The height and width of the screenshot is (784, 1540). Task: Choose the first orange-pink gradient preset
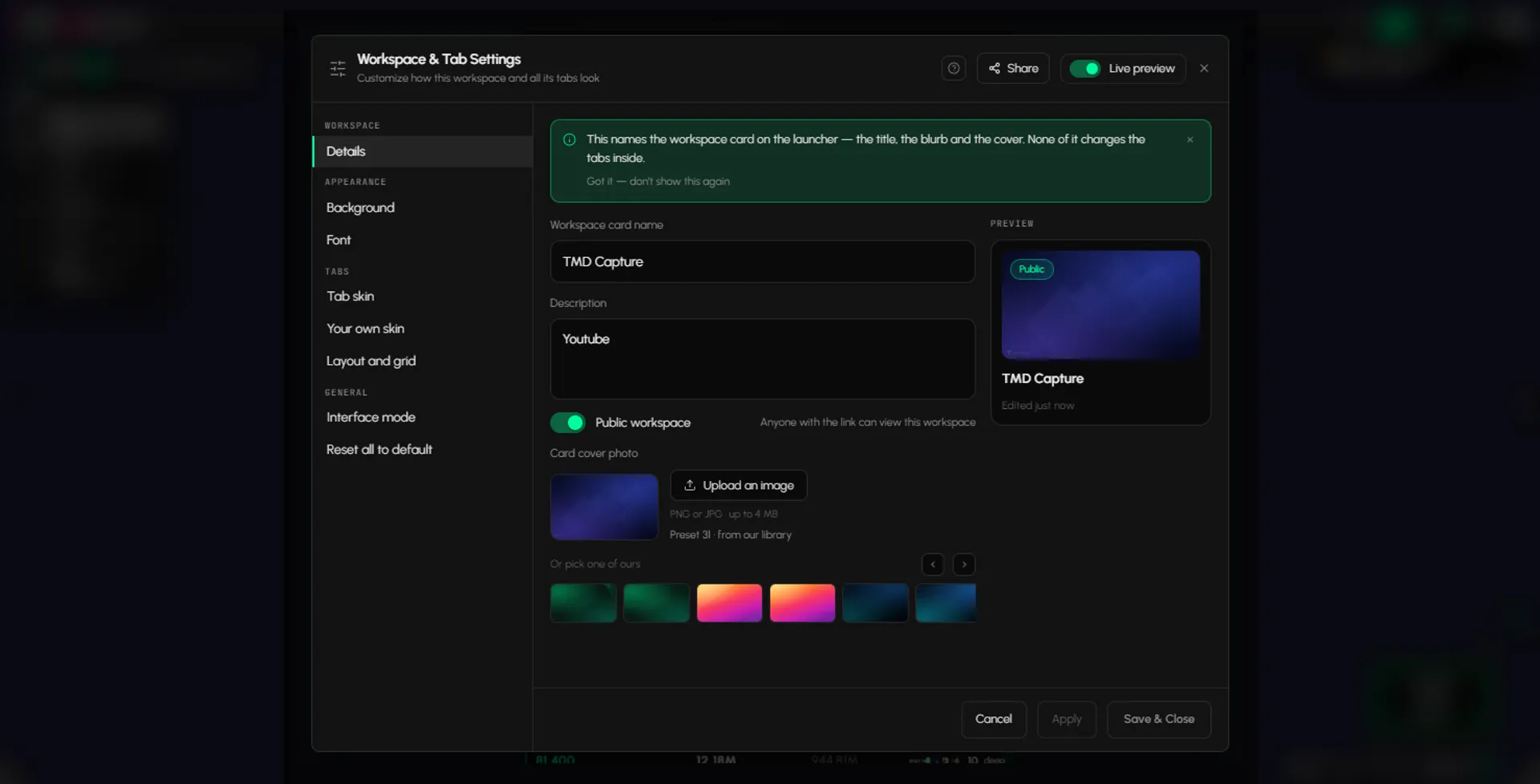click(729, 603)
